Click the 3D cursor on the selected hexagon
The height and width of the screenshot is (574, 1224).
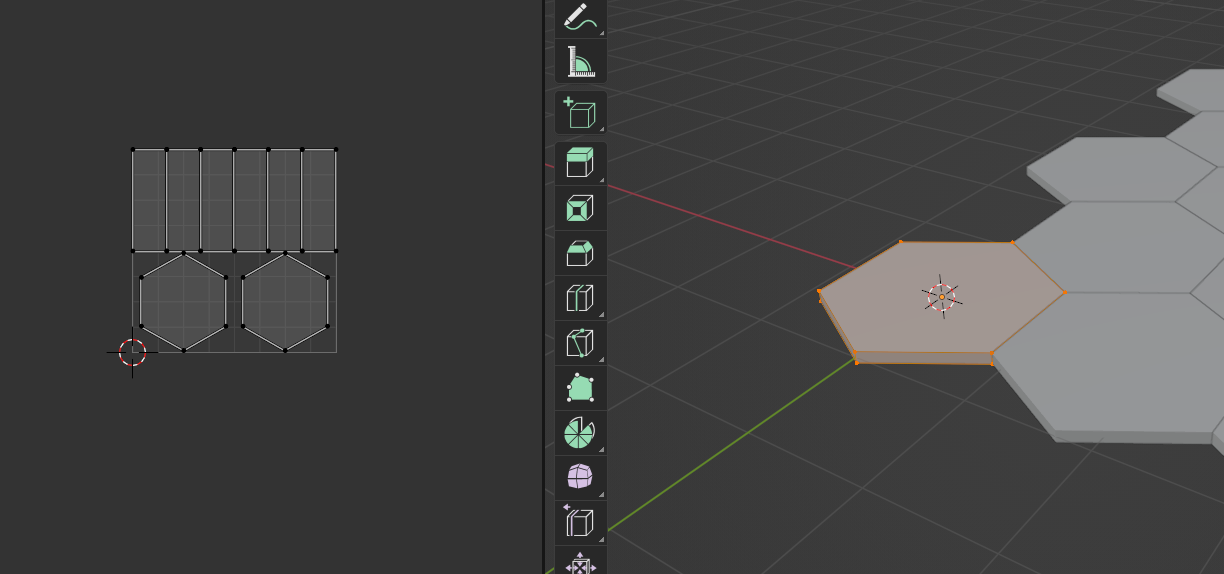click(x=941, y=297)
